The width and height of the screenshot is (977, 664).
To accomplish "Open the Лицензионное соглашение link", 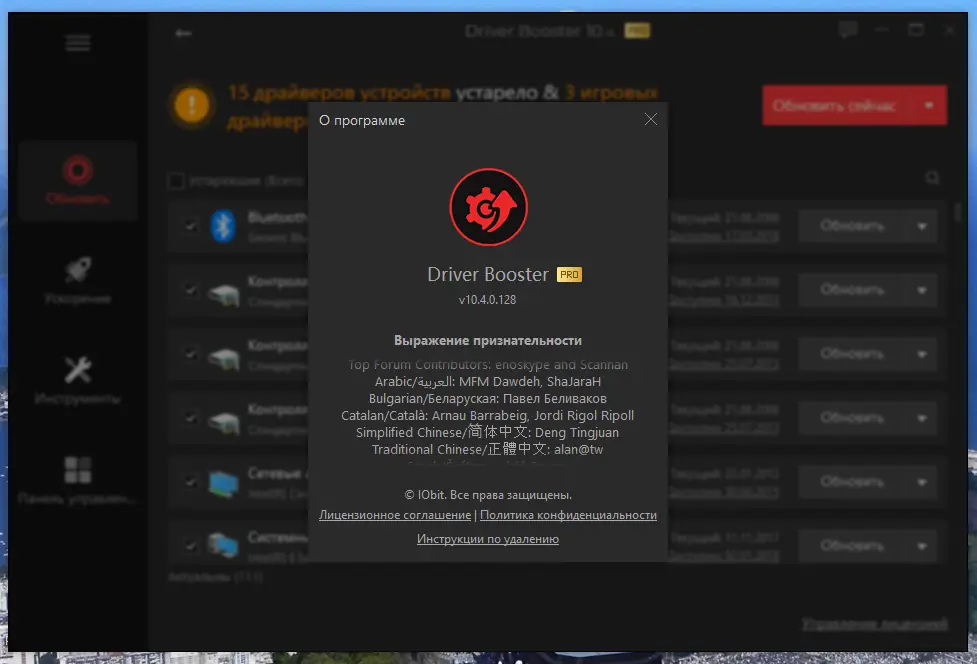I will pos(393,515).
